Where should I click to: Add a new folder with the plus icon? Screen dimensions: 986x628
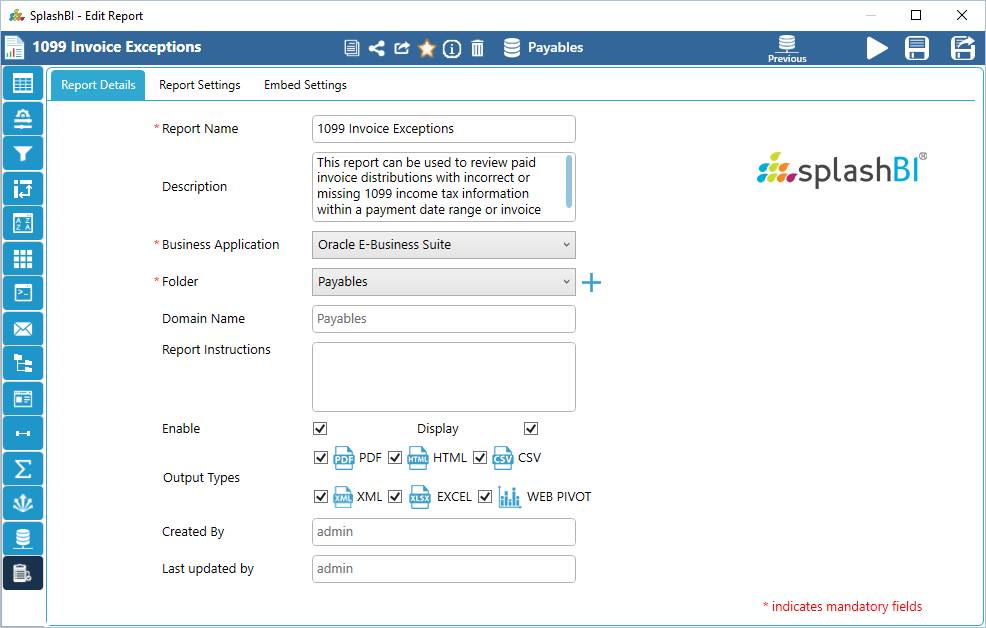pos(591,282)
